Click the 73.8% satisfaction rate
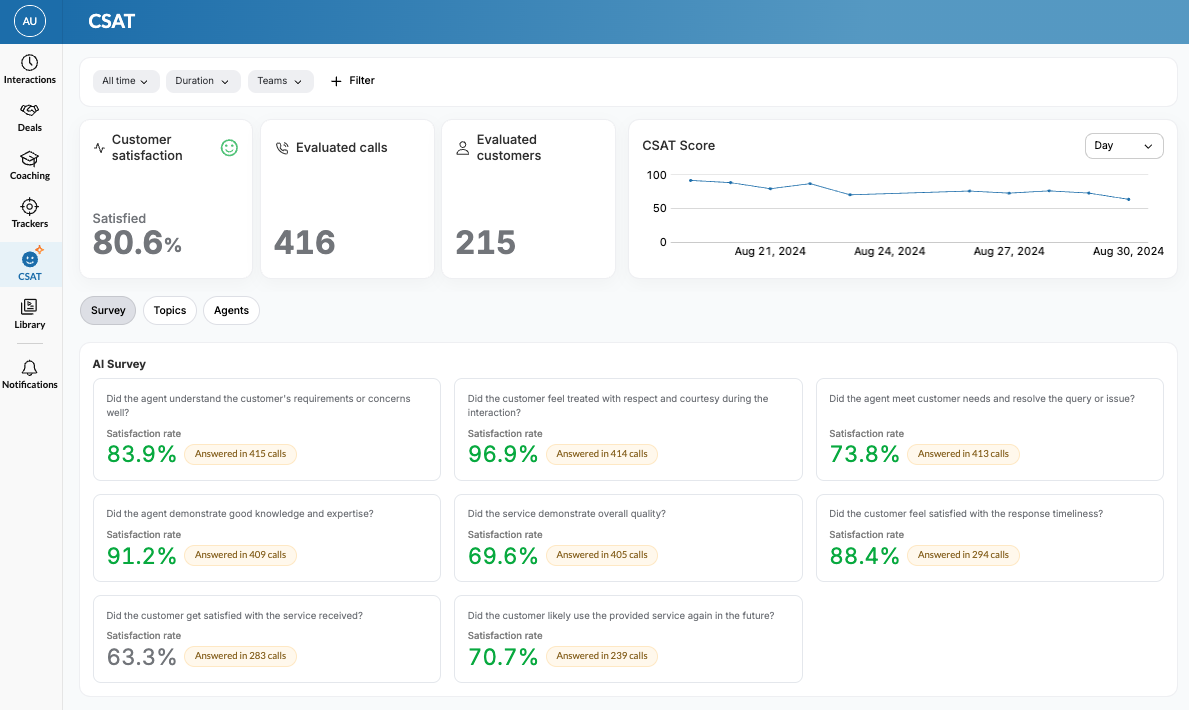Screen dimensions: 1189x710 click(864, 454)
